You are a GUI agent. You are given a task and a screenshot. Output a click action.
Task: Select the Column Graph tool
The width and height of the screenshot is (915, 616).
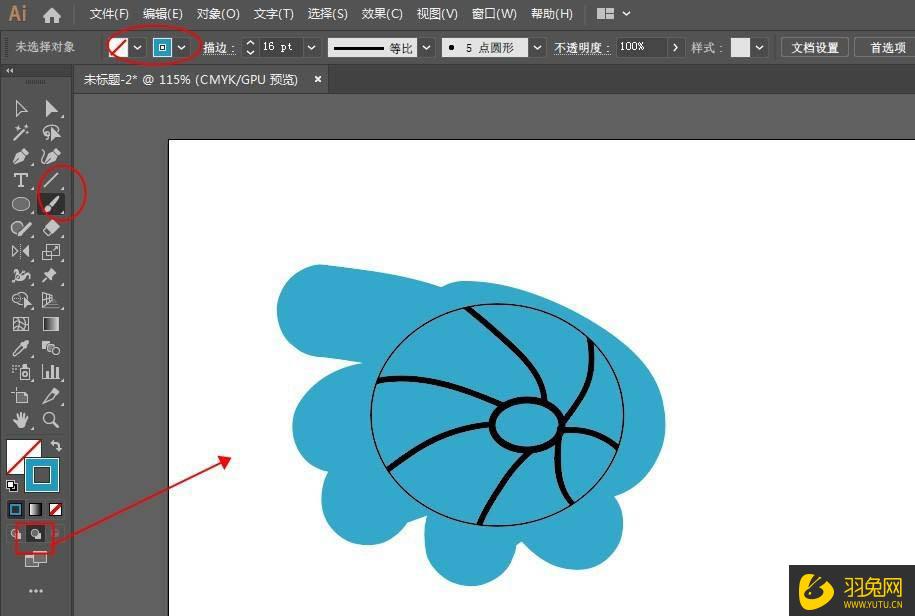pos(51,372)
